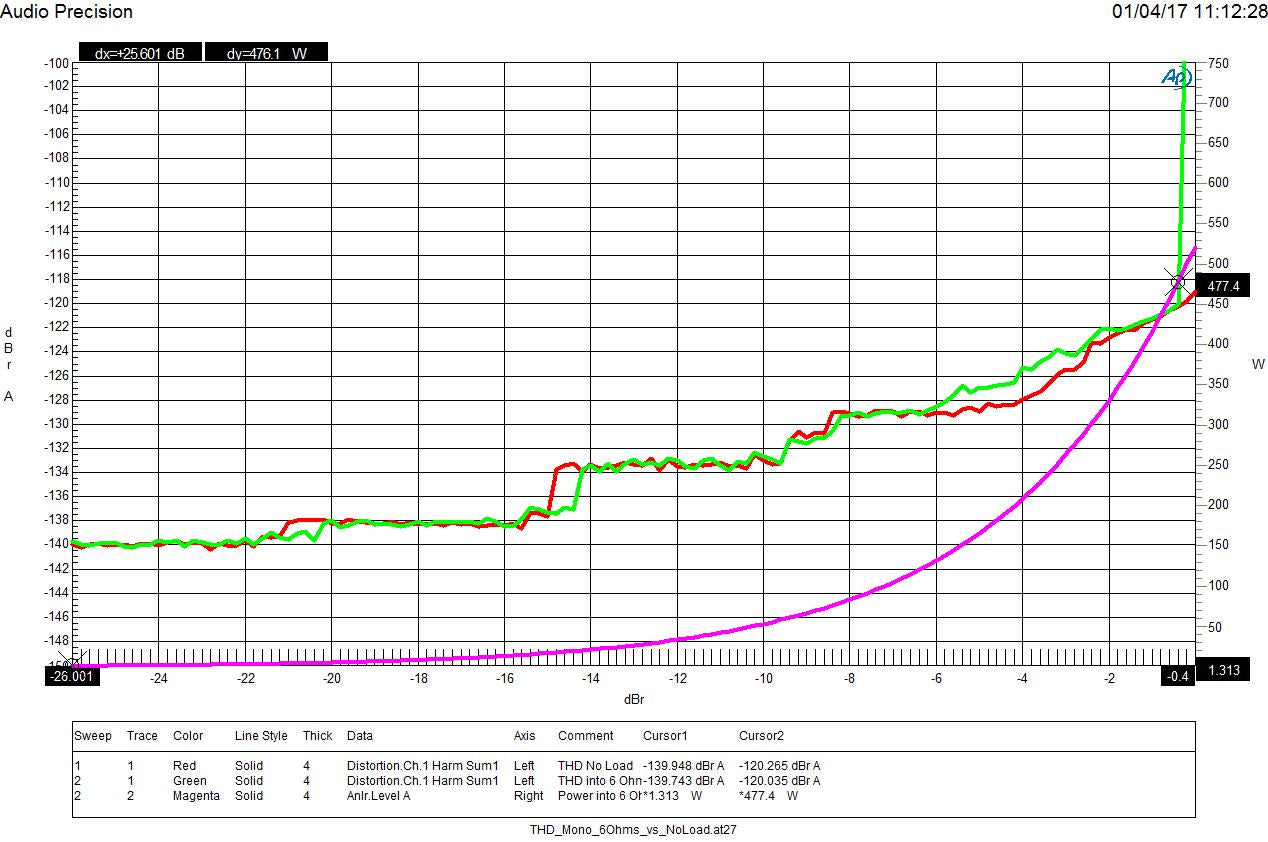Click the dx=+25.601 dB readout box
The image size is (1268, 842).
(139, 53)
